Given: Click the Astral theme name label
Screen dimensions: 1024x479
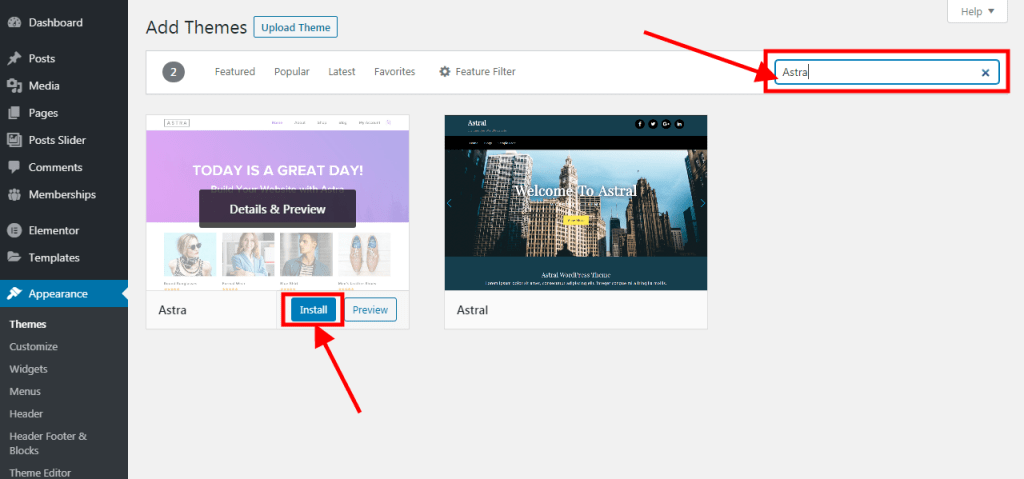Looking at the screenshot, I should click(472, 310).
